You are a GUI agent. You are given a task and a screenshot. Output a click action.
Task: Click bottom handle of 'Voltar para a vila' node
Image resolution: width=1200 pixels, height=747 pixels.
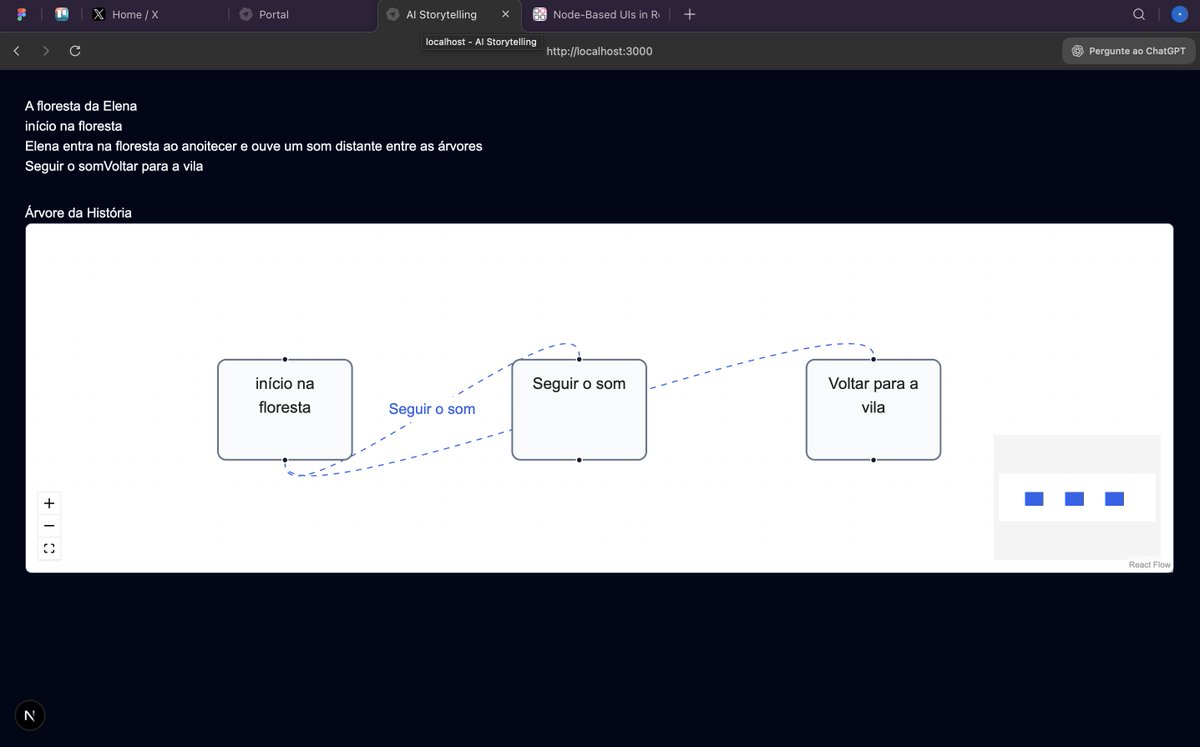(x=873, y=460)
